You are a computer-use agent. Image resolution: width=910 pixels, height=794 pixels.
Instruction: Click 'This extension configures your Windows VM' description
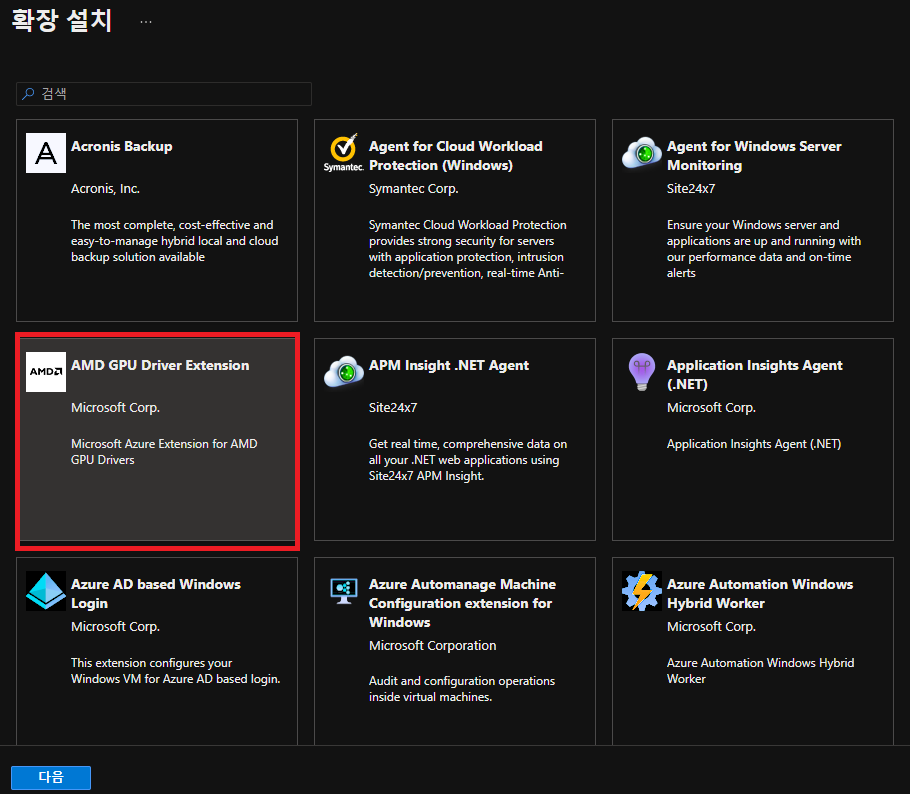176,670
